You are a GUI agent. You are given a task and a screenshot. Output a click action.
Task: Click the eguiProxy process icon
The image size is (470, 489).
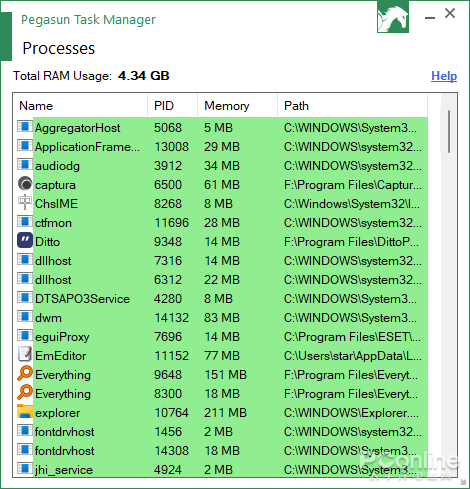25,336
